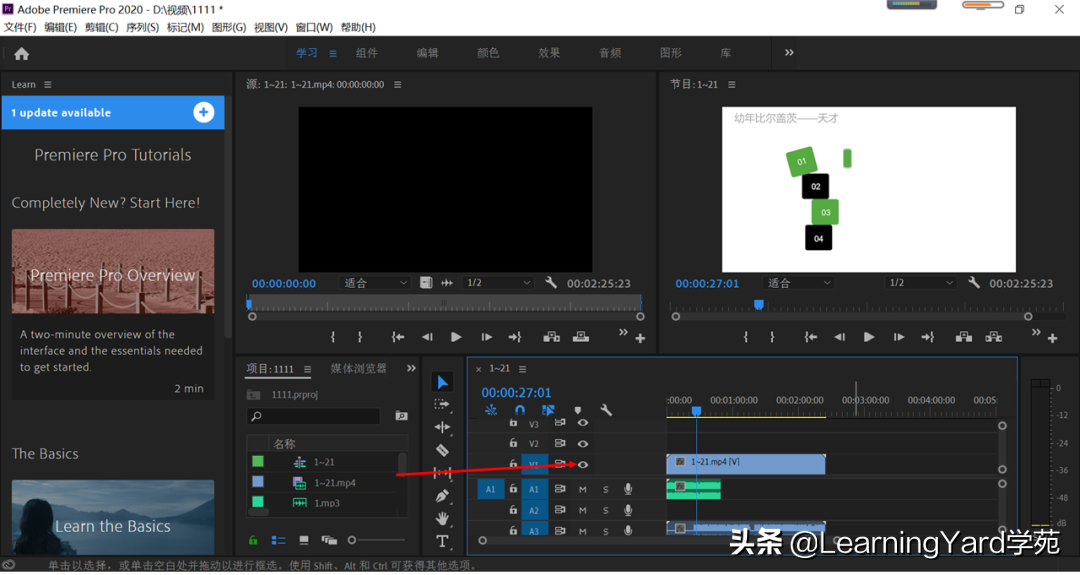
Task: Click Extract button in Program monitor
Action: click(x=993, y=337)
